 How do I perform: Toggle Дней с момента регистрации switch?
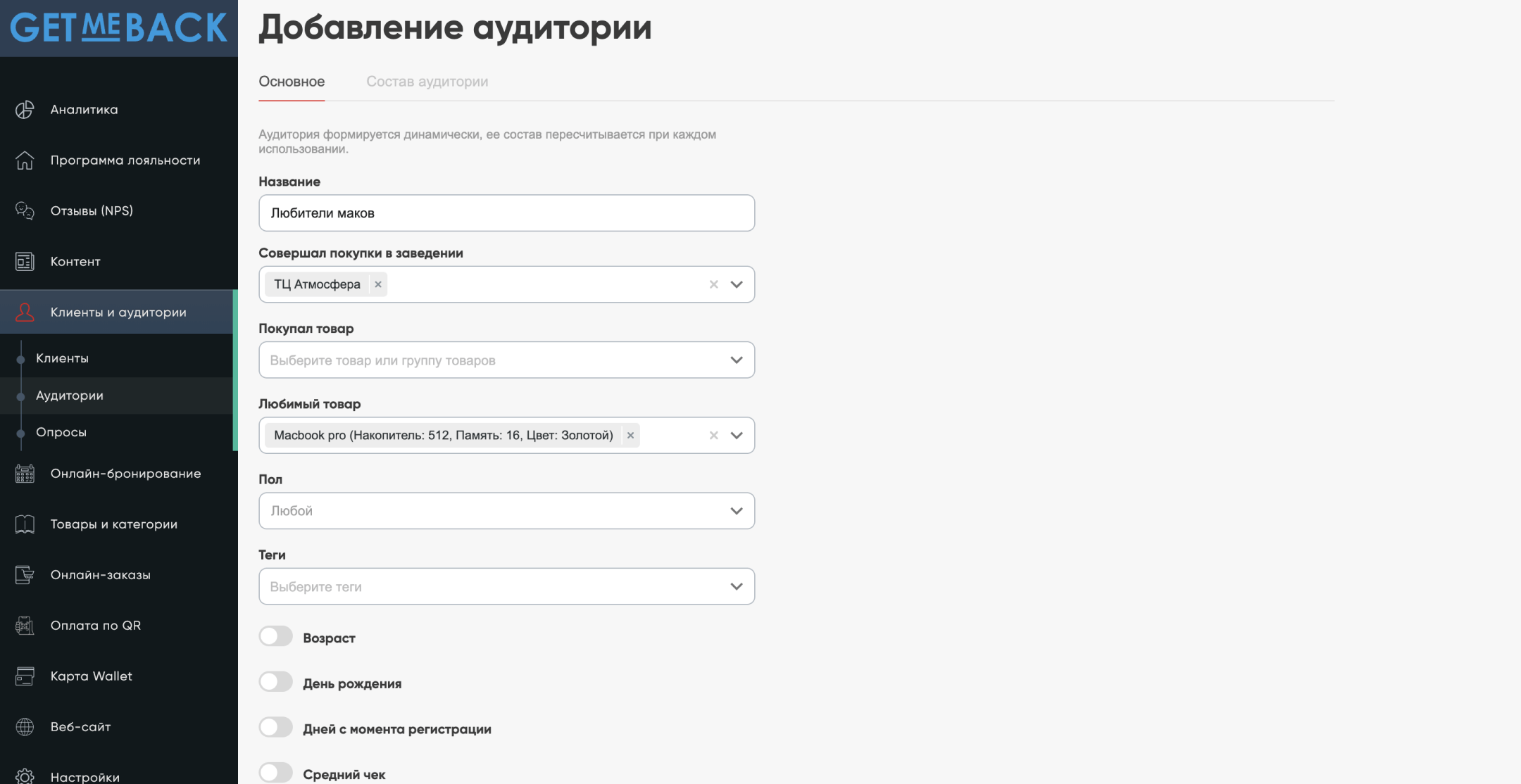click(x=275, y=728)
